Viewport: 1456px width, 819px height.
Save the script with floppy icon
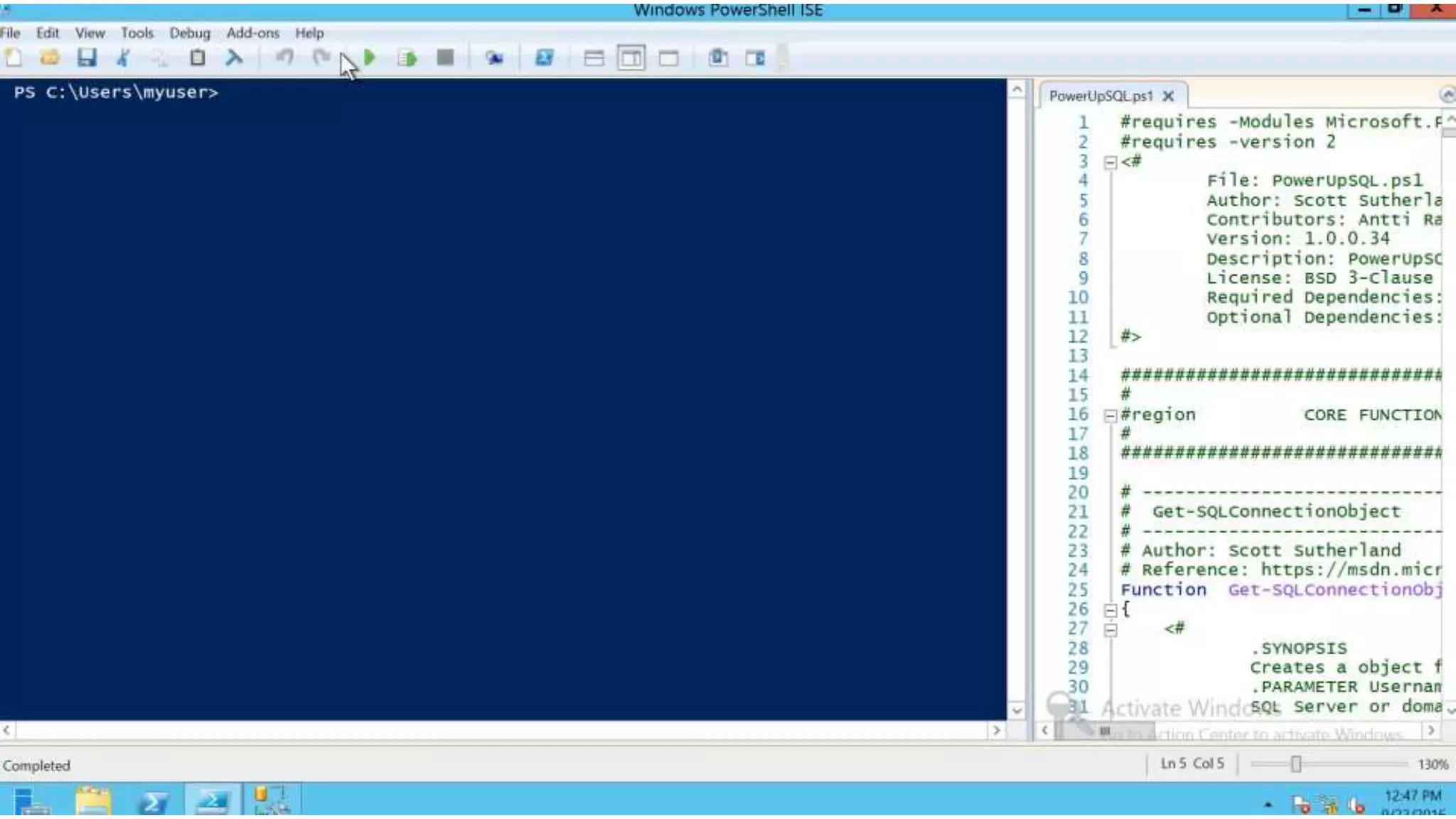(87, 58)
